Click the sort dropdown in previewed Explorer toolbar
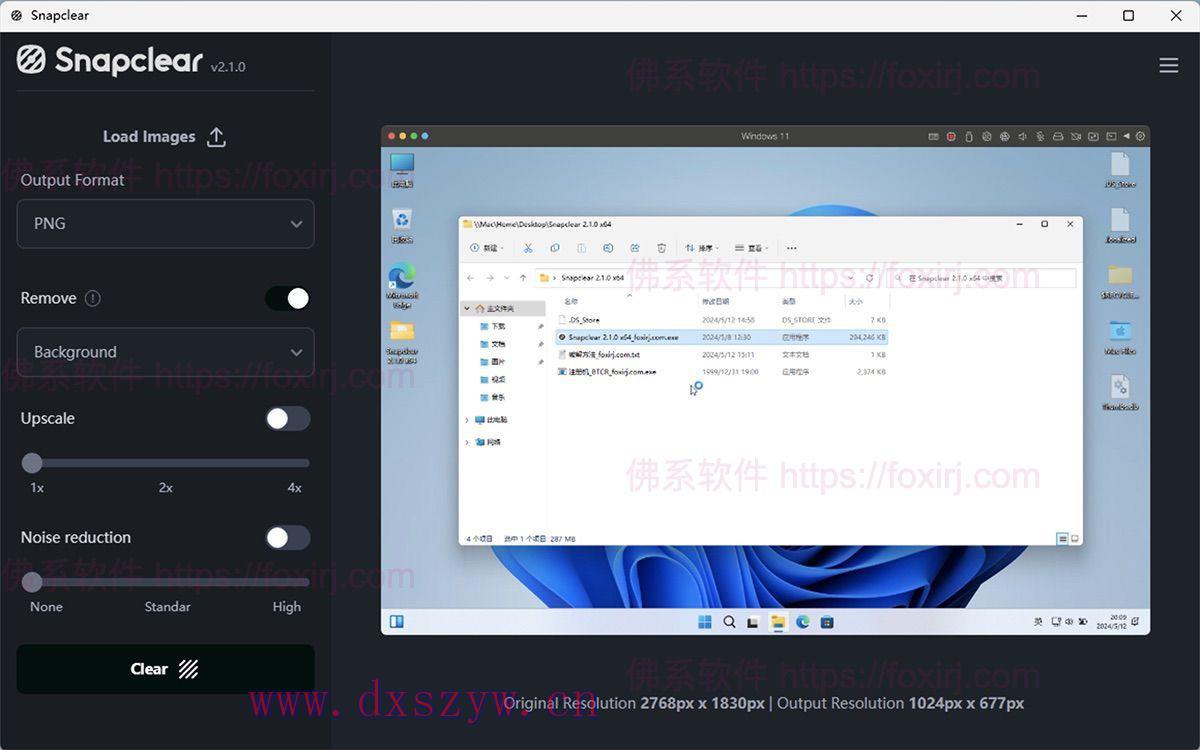The width and height of the screenshot is (1200, 750). coord(702,248)
